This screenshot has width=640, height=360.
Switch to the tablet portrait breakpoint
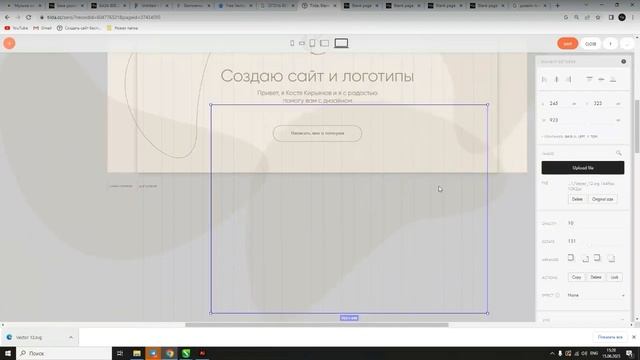coord(312,43)
